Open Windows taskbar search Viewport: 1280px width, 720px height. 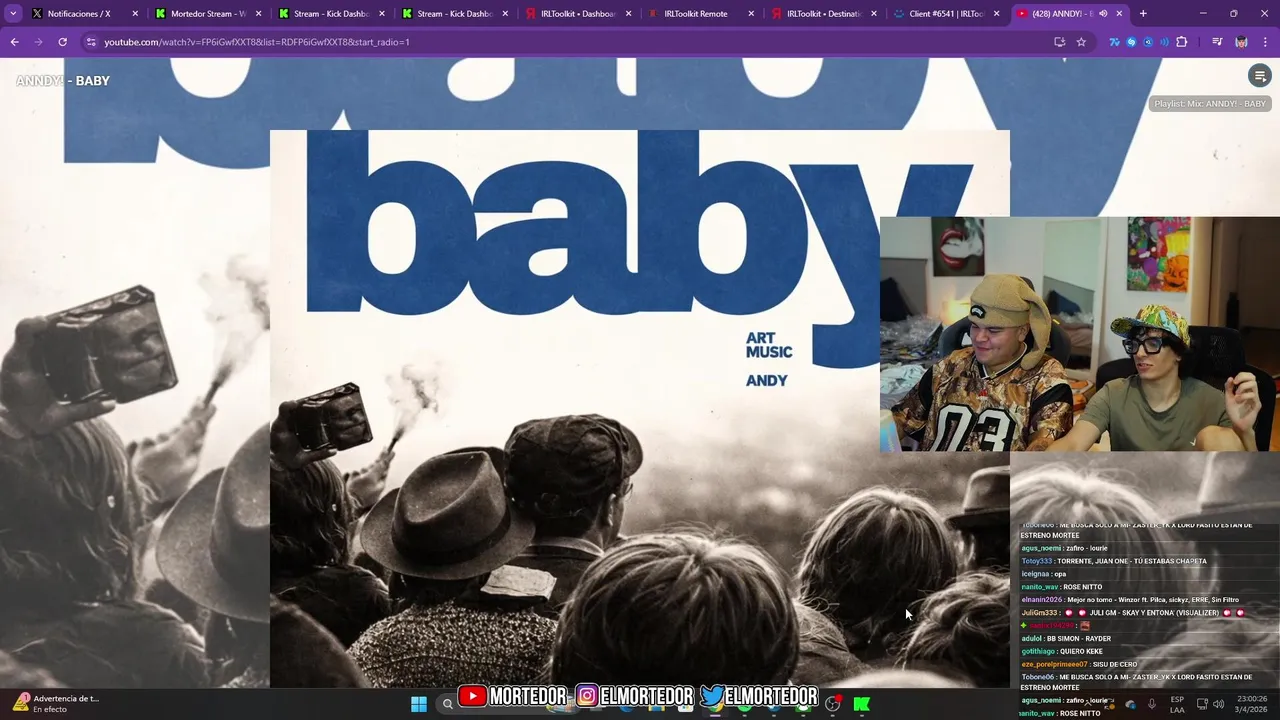tap(447, 704)
